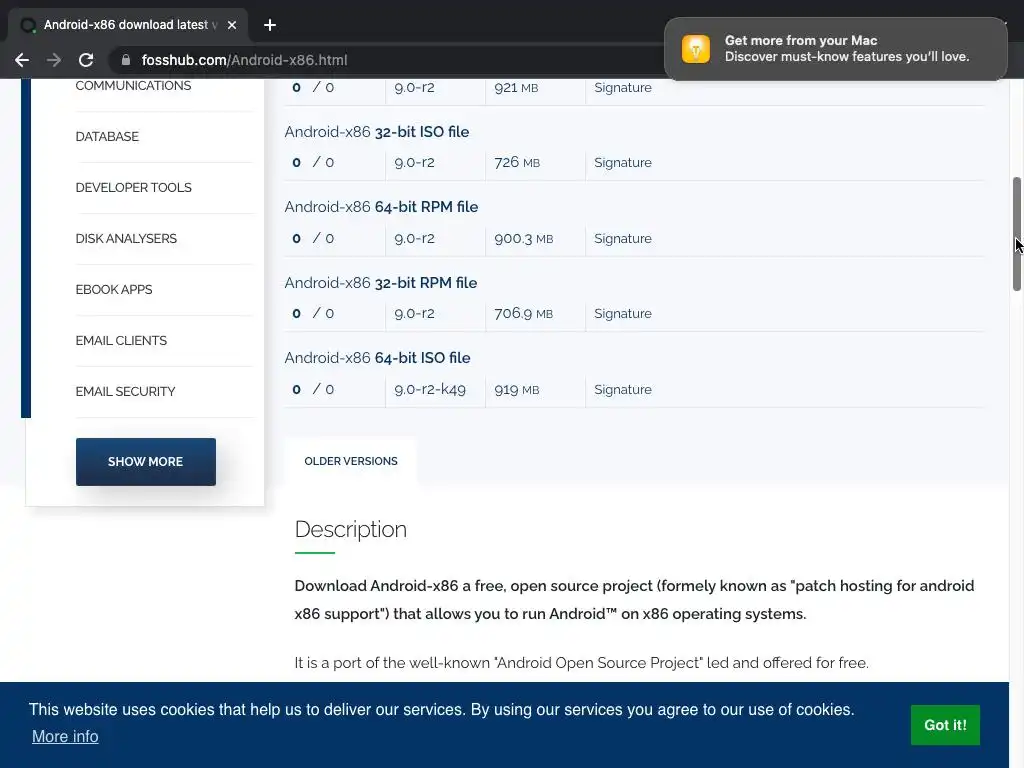Screen dimensions: 1024x768
Task: Click the 0 / 0 rating of 32-bit RPM
Action: 313,313
